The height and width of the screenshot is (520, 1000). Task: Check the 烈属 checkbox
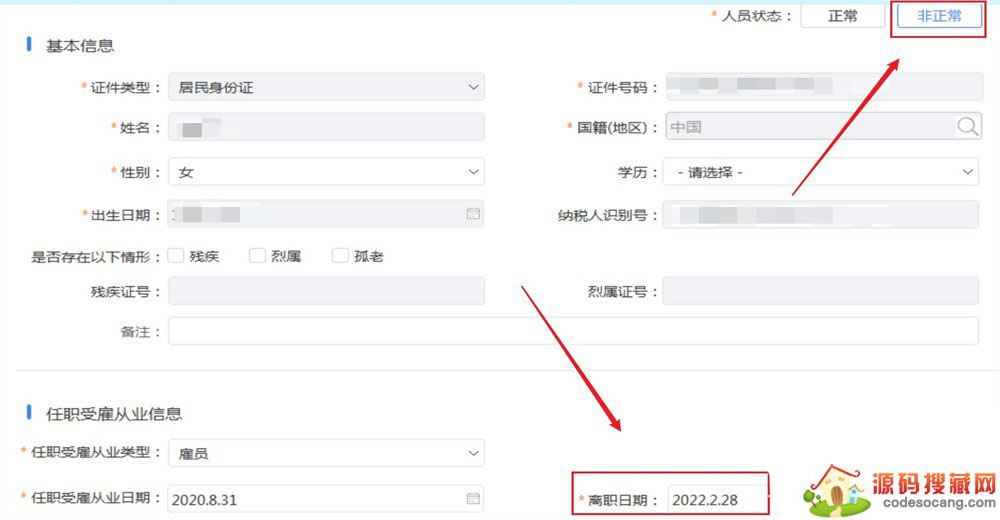pos(257,256)
